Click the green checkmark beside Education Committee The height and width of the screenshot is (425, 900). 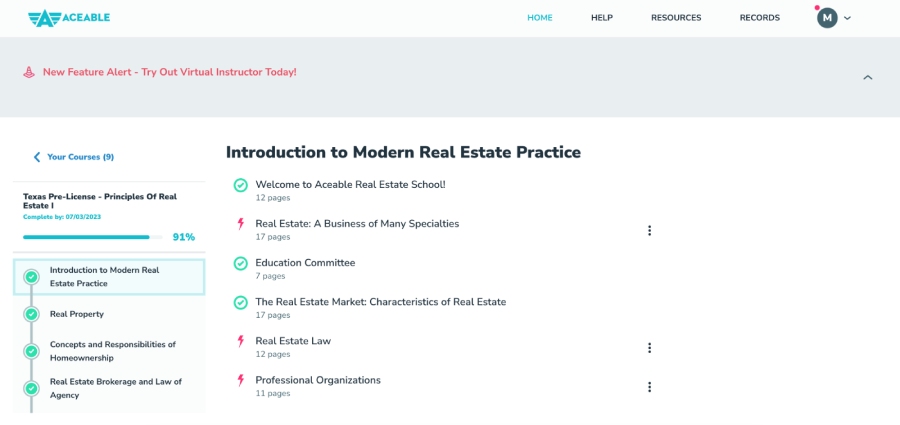[x=240, y=263]
